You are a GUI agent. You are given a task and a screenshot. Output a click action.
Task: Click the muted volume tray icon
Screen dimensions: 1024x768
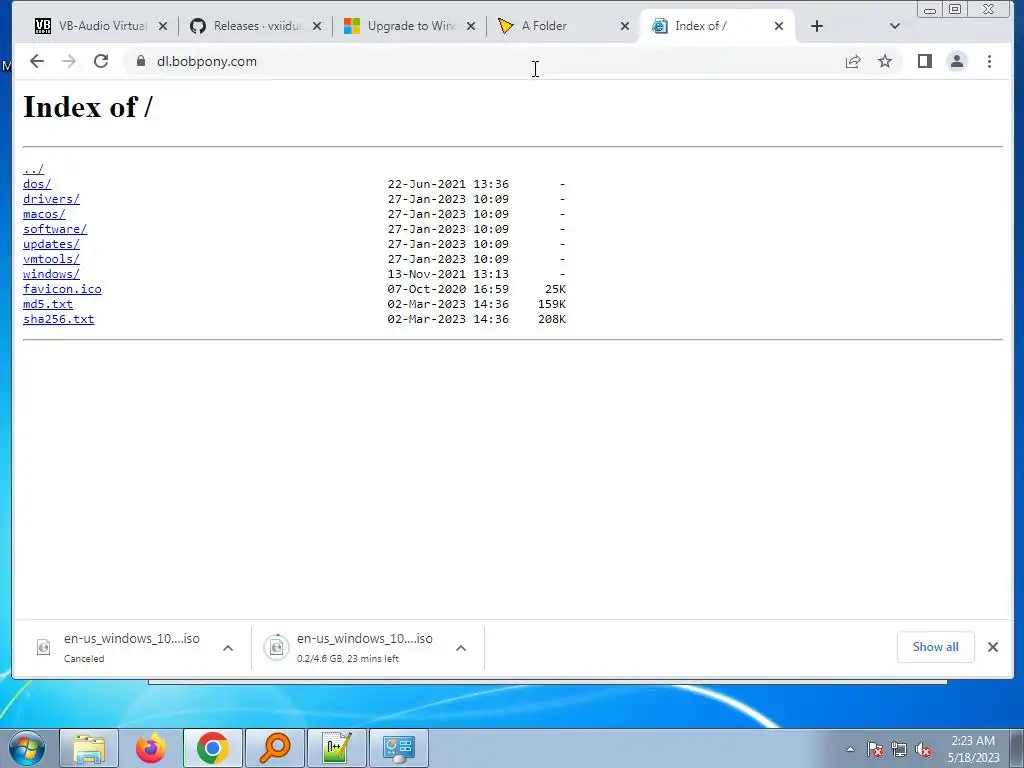tap(923, 750)
